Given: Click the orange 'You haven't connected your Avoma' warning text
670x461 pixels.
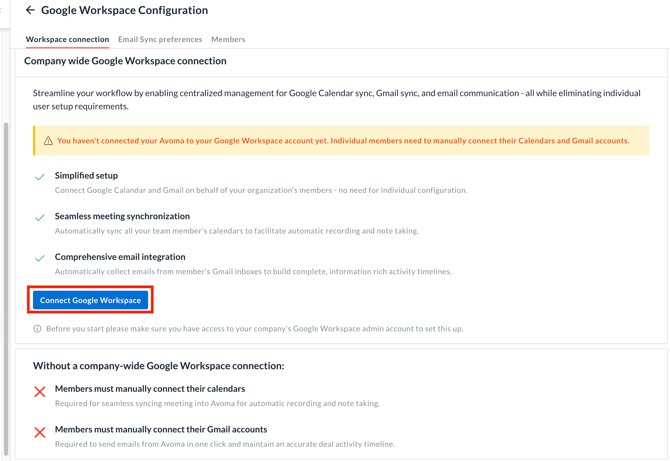Looking at the screenshot, I should [343, 141].
